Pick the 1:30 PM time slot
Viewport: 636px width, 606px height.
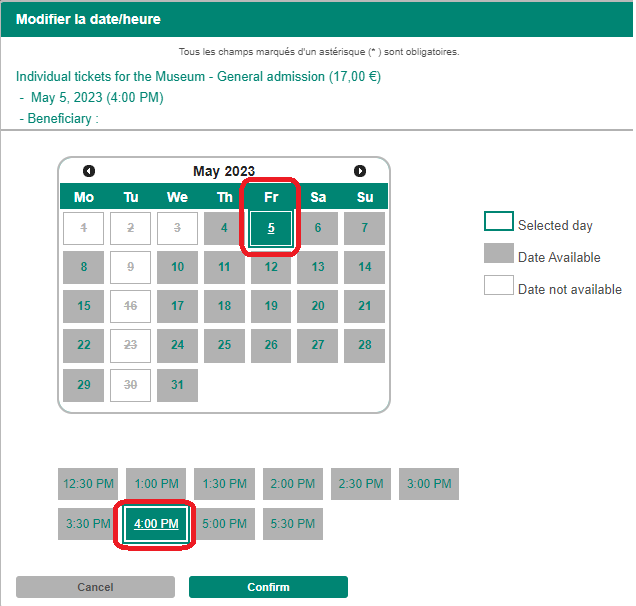pyautogui.click(x=224, y=484)
